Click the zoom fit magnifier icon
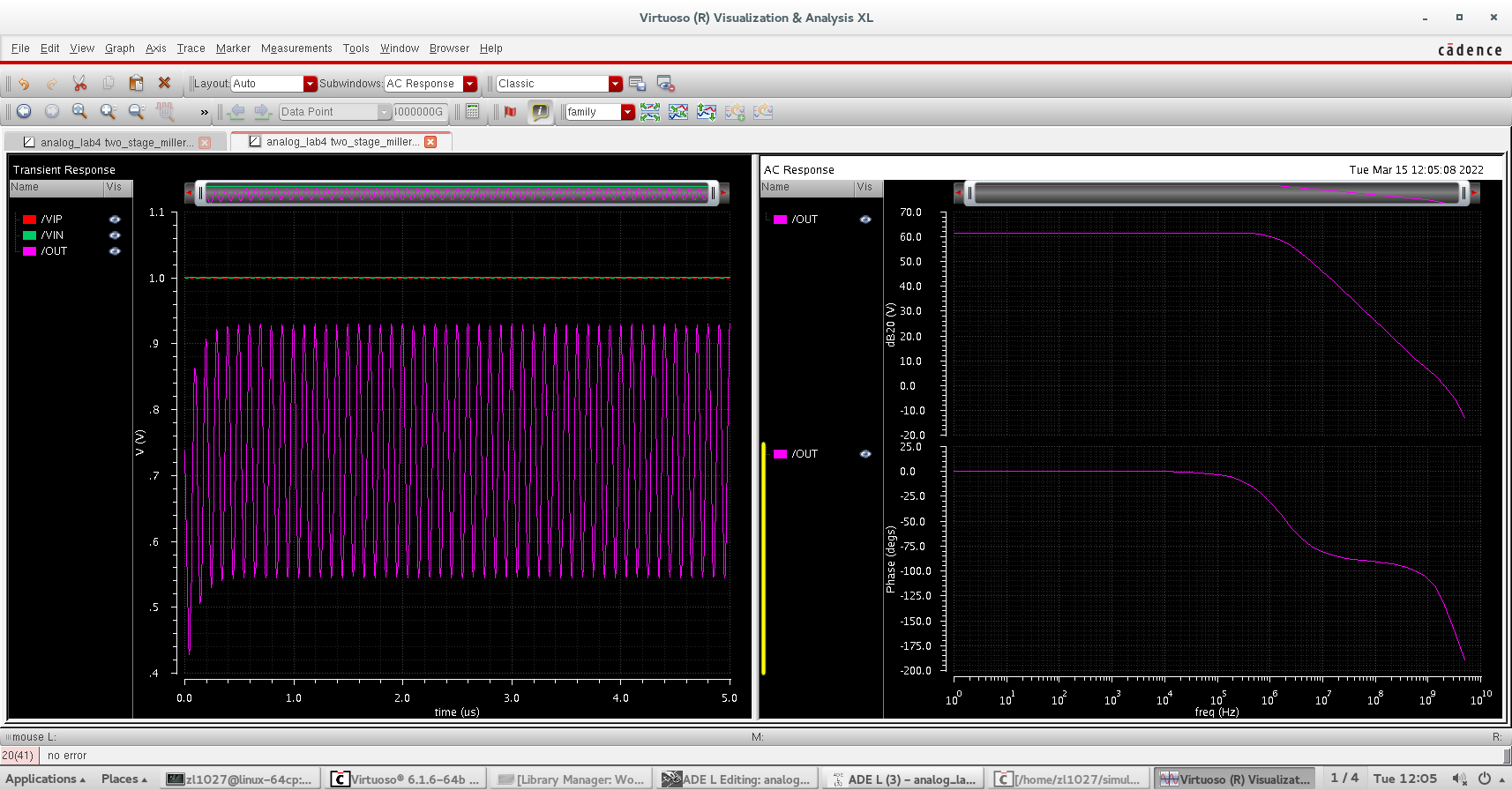The height and width of the screenshot is (790, 1512). [x=80, y=111]
